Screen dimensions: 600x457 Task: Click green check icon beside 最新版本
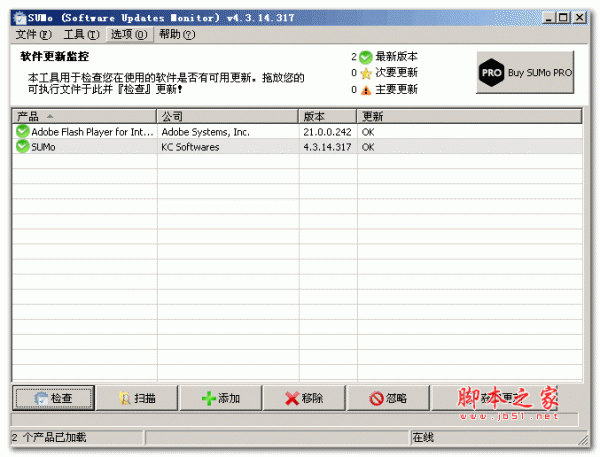pyautogui.click(x=366, y=57)
